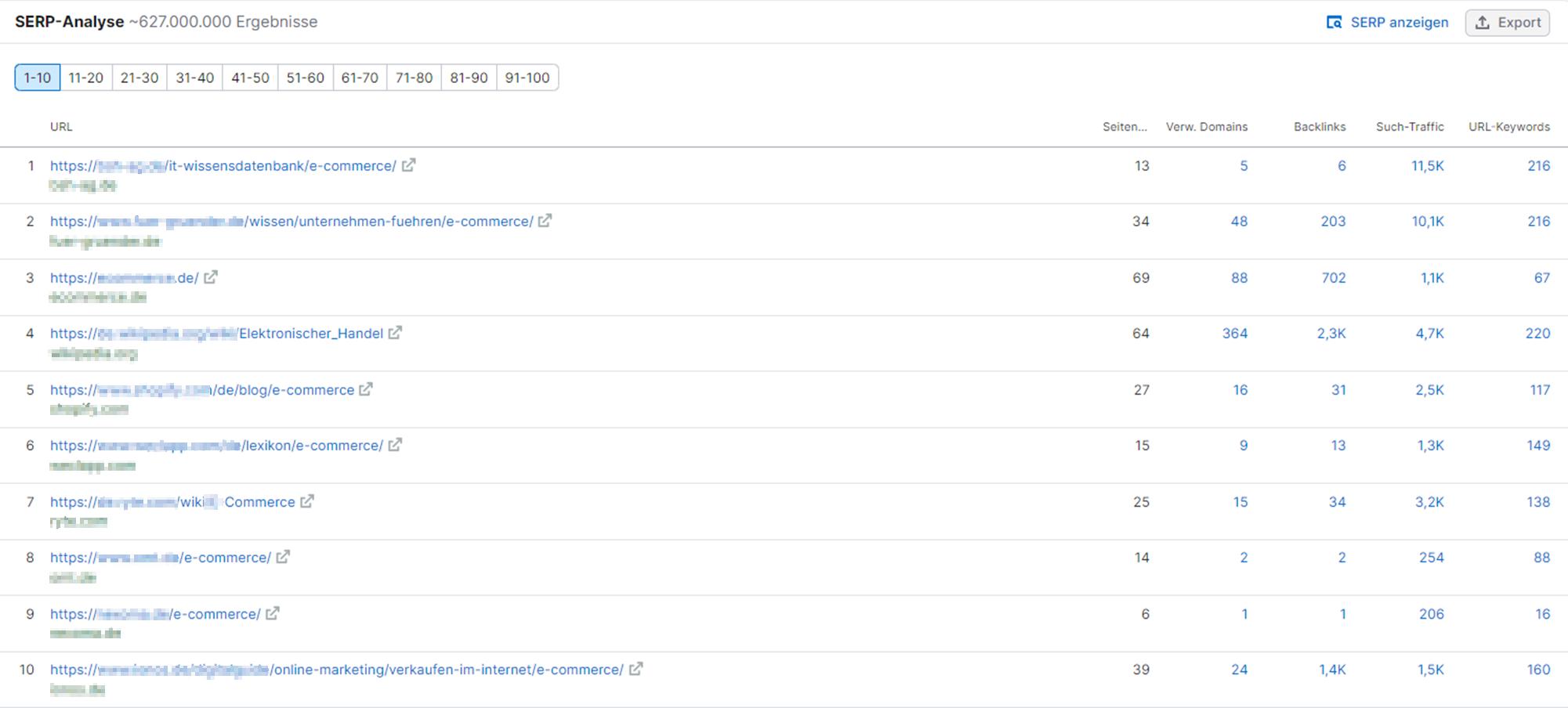
Task: Select results page 1-10
Action: tap(38, 78)
